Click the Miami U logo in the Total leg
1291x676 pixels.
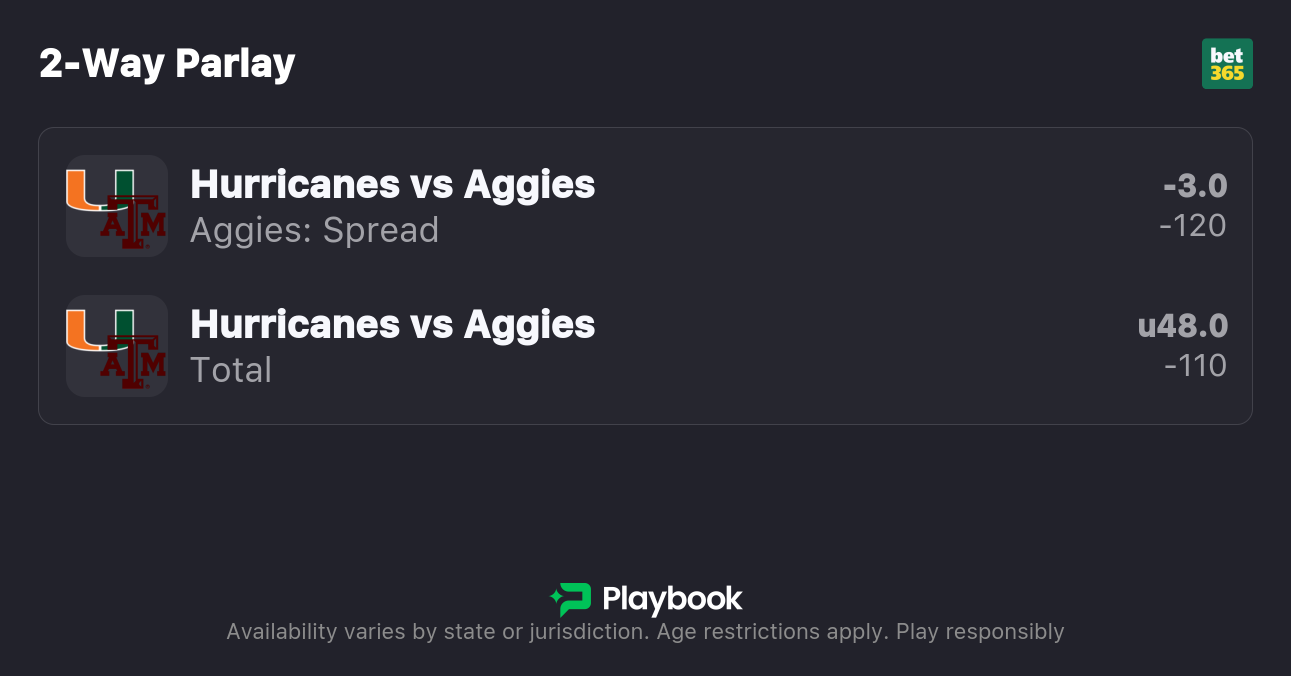[98, 330]
